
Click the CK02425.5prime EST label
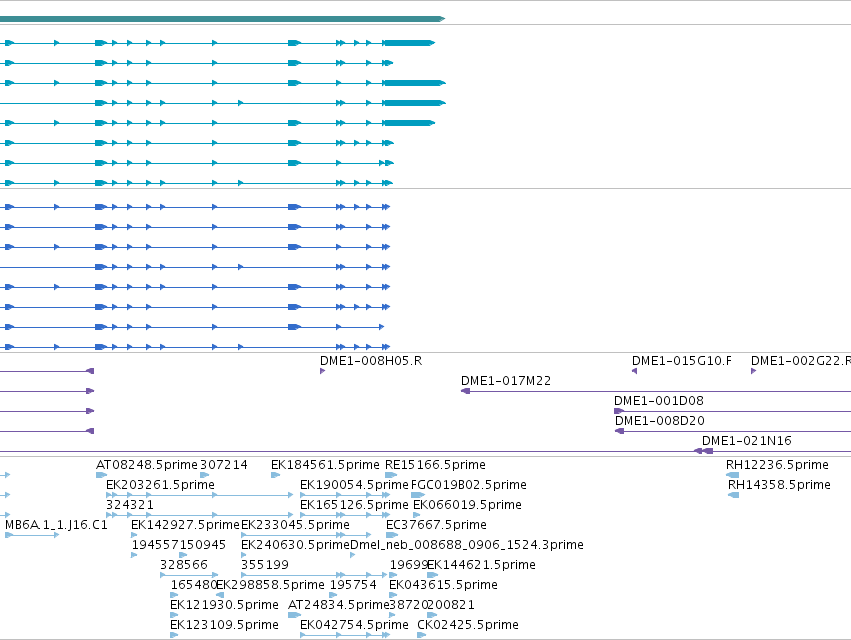468,625
